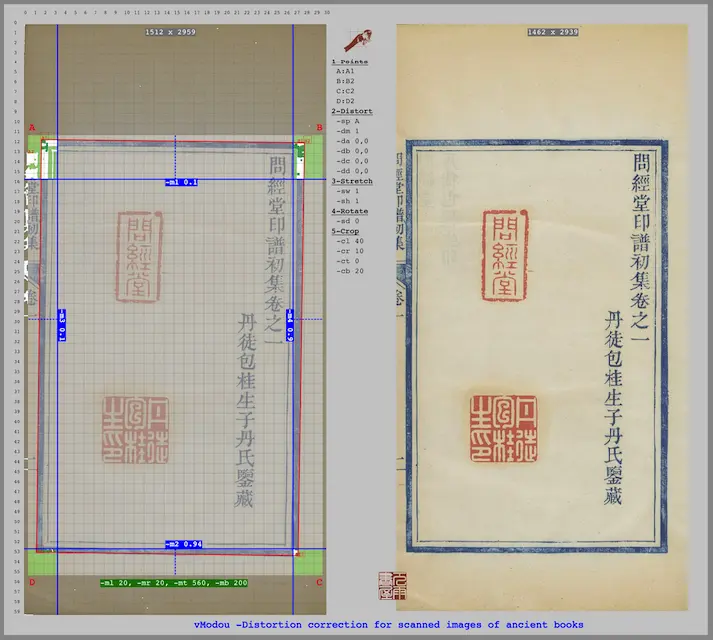The image size is (713, 640).
Task: Click the '-ct 0' crop top parameter
Action: point(348,261)
